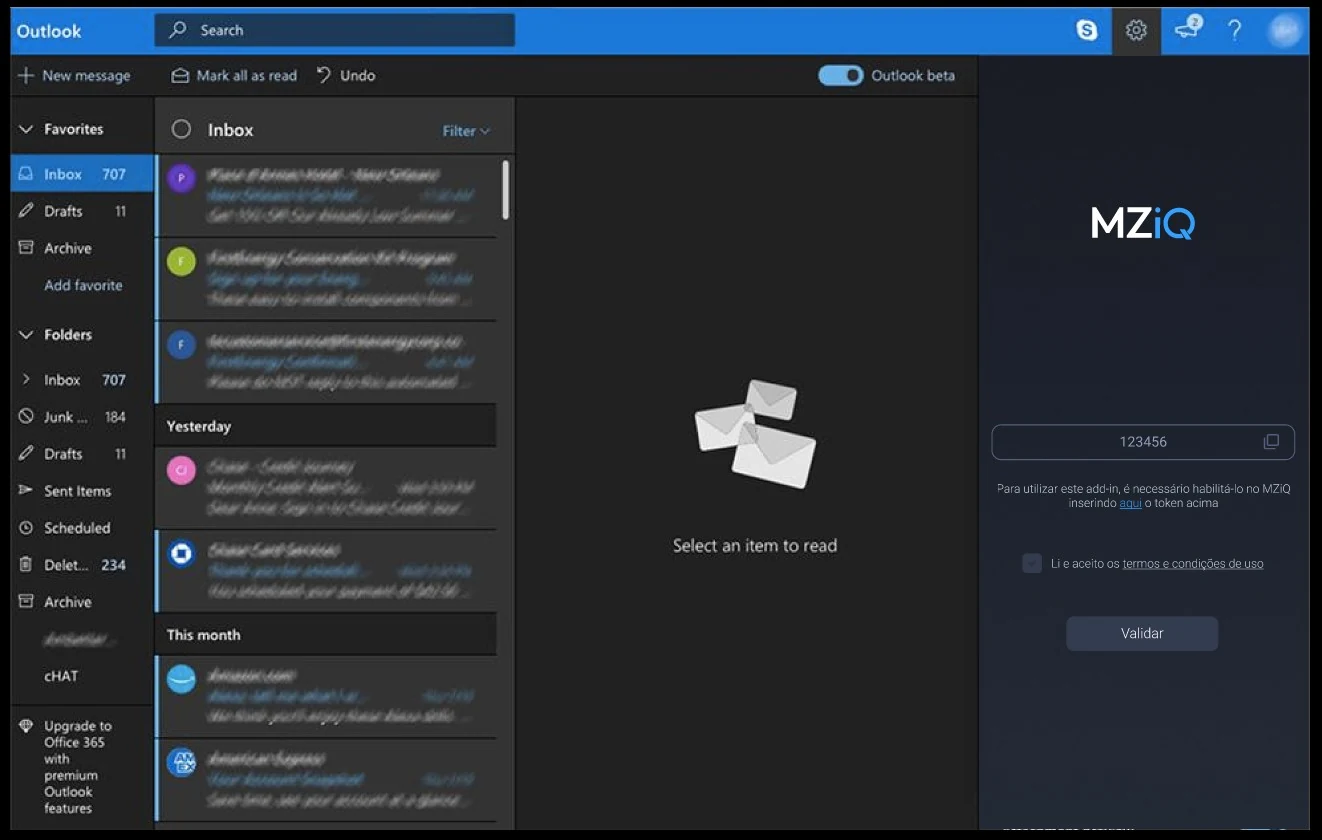Click the Search field

tap(334, 30)
